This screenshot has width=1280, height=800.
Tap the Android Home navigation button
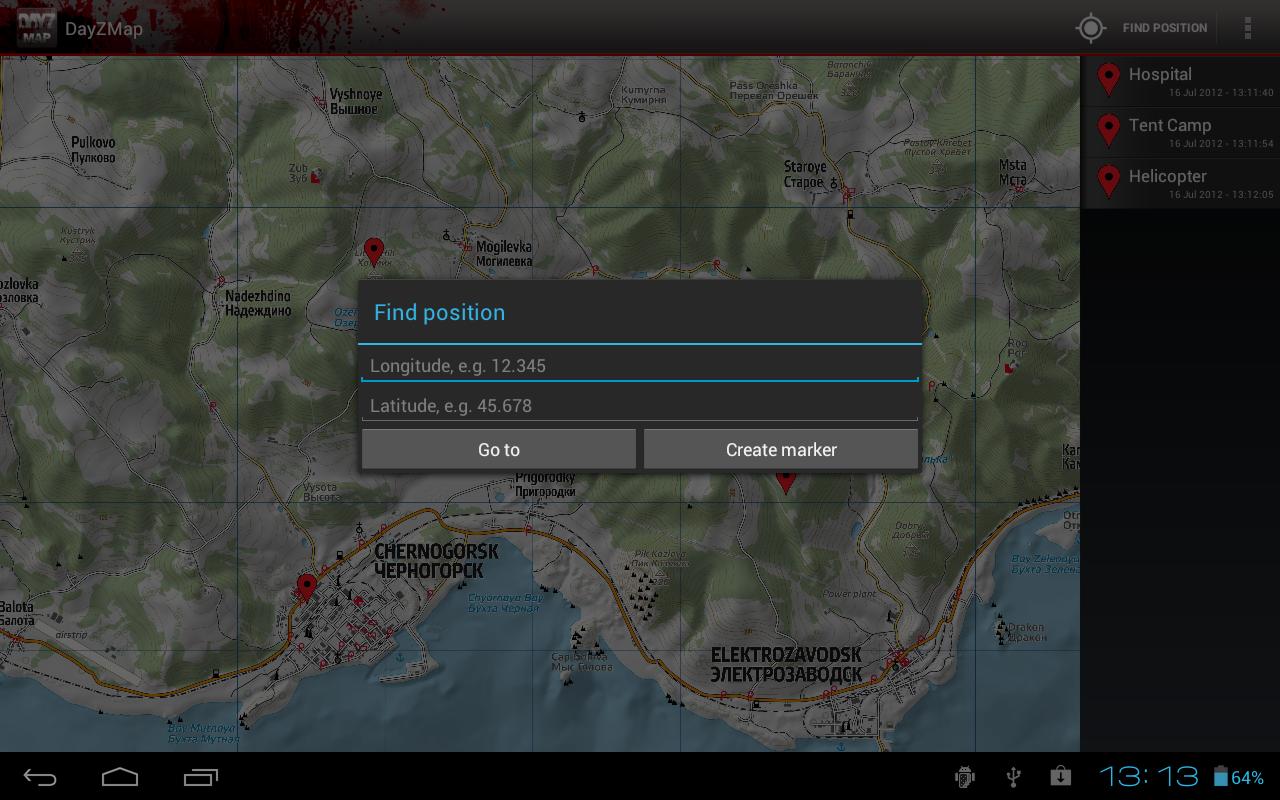pyautogui.click(x=120, y=777)
